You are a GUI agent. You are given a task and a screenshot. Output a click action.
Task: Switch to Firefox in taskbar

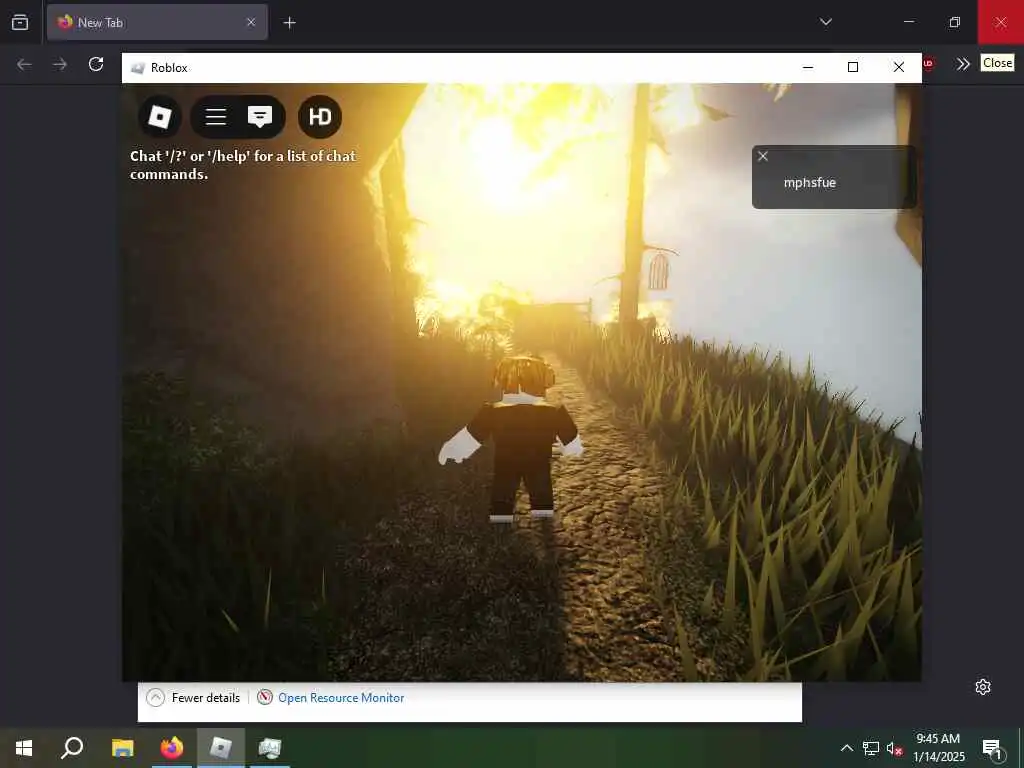coord(172,748)
